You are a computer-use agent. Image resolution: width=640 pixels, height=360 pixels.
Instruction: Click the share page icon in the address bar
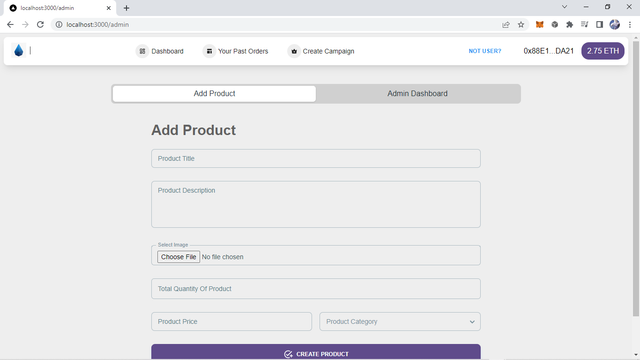(506, 24)
